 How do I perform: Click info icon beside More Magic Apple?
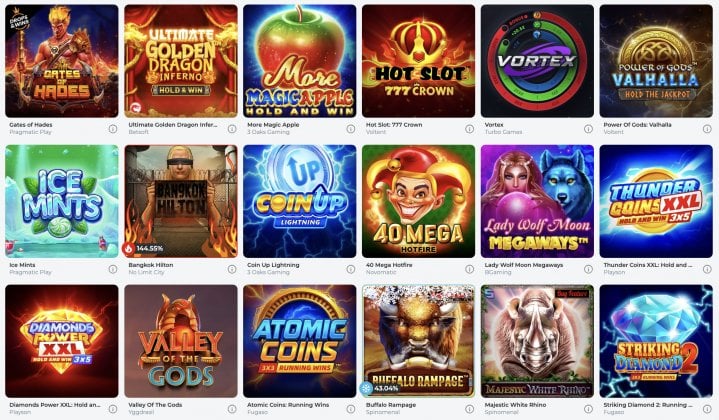coord(351,129)
